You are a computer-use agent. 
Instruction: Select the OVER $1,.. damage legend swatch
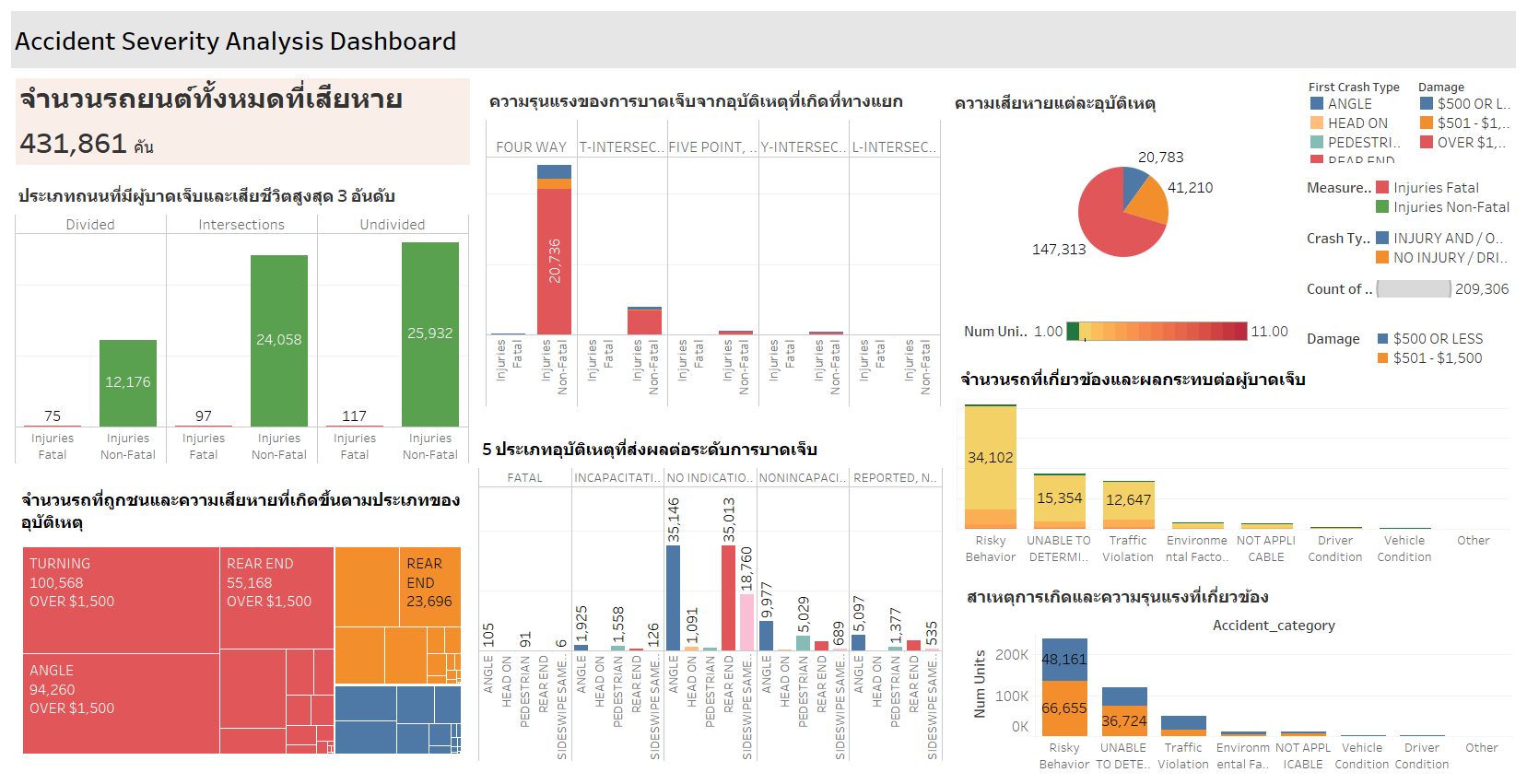tap(1427, 142)
